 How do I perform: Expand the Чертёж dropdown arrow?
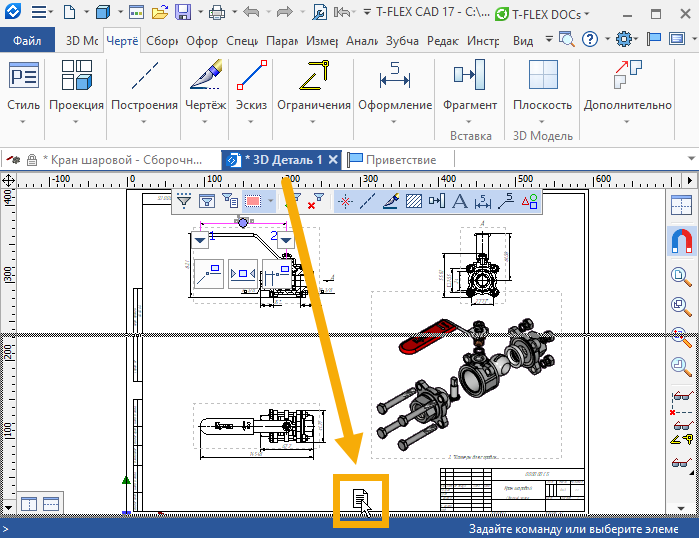[x=205, y=122]
